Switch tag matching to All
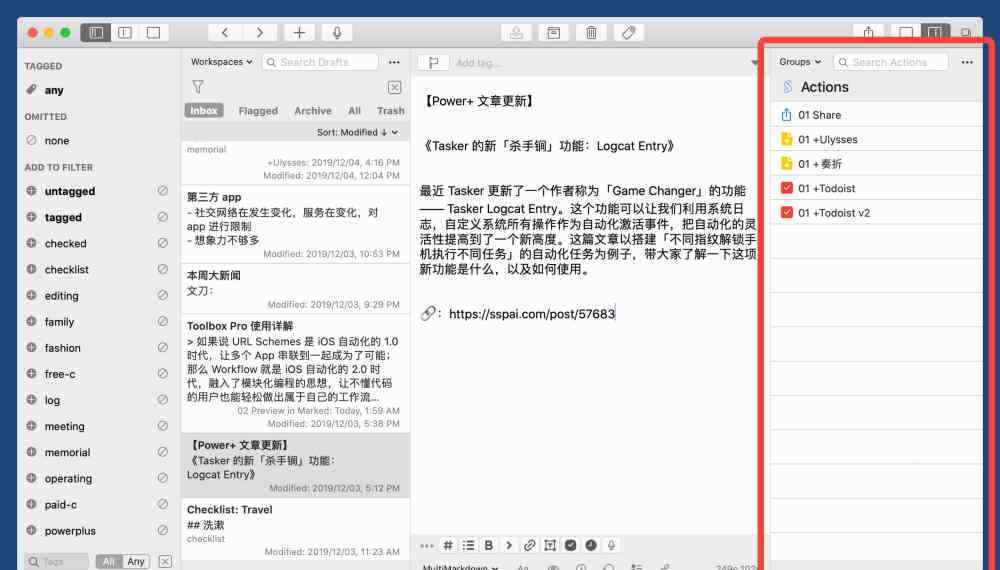The image size is (1000, 570). pyautogui.click(x=109, y=561)
